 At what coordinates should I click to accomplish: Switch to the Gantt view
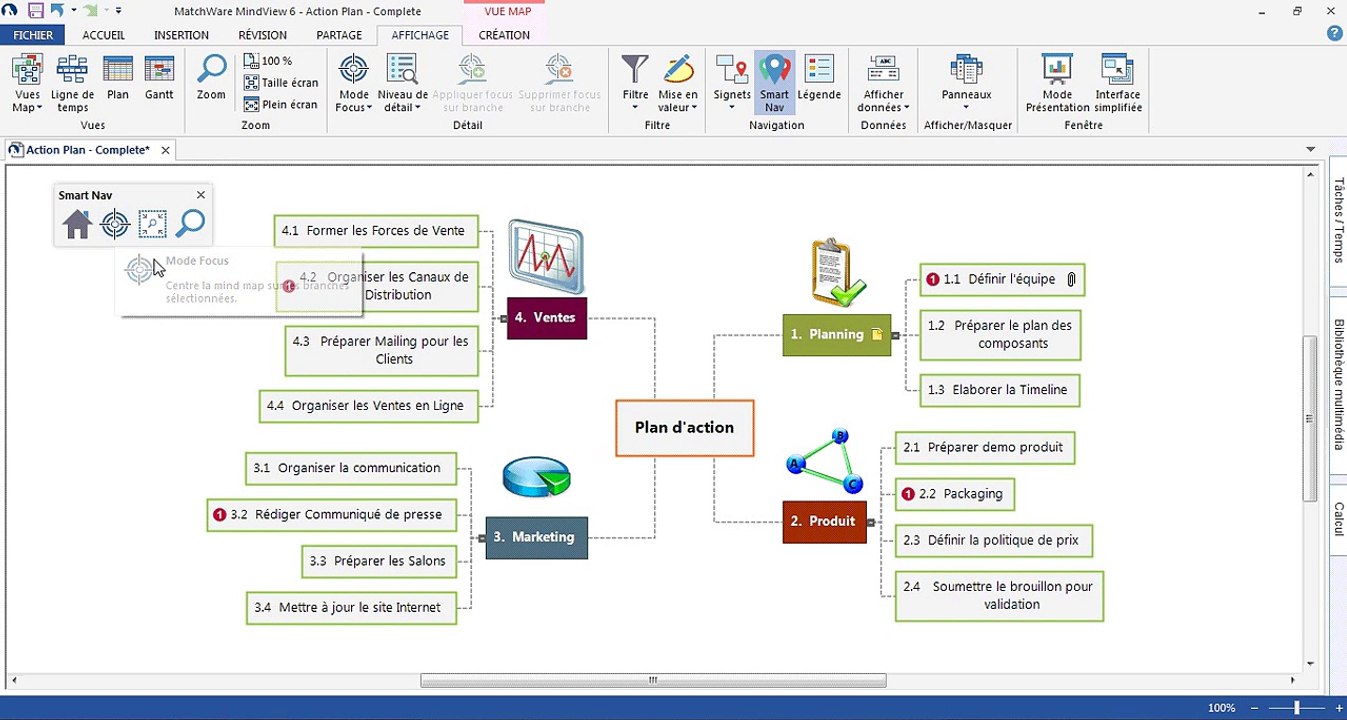pos(159,78)
